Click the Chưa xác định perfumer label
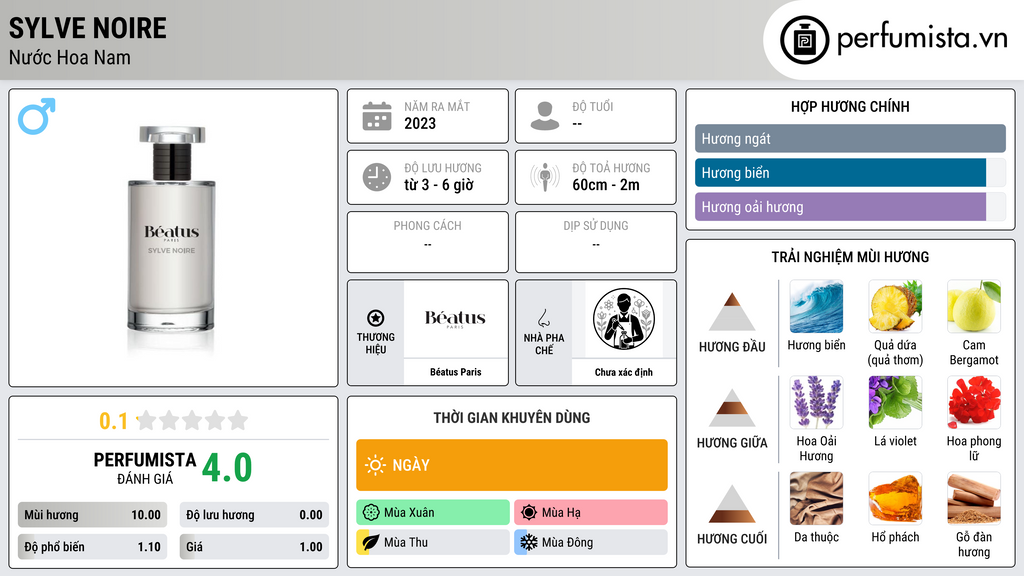The height and width of the screenshot is (576, 1024). [x=624, y=372]
